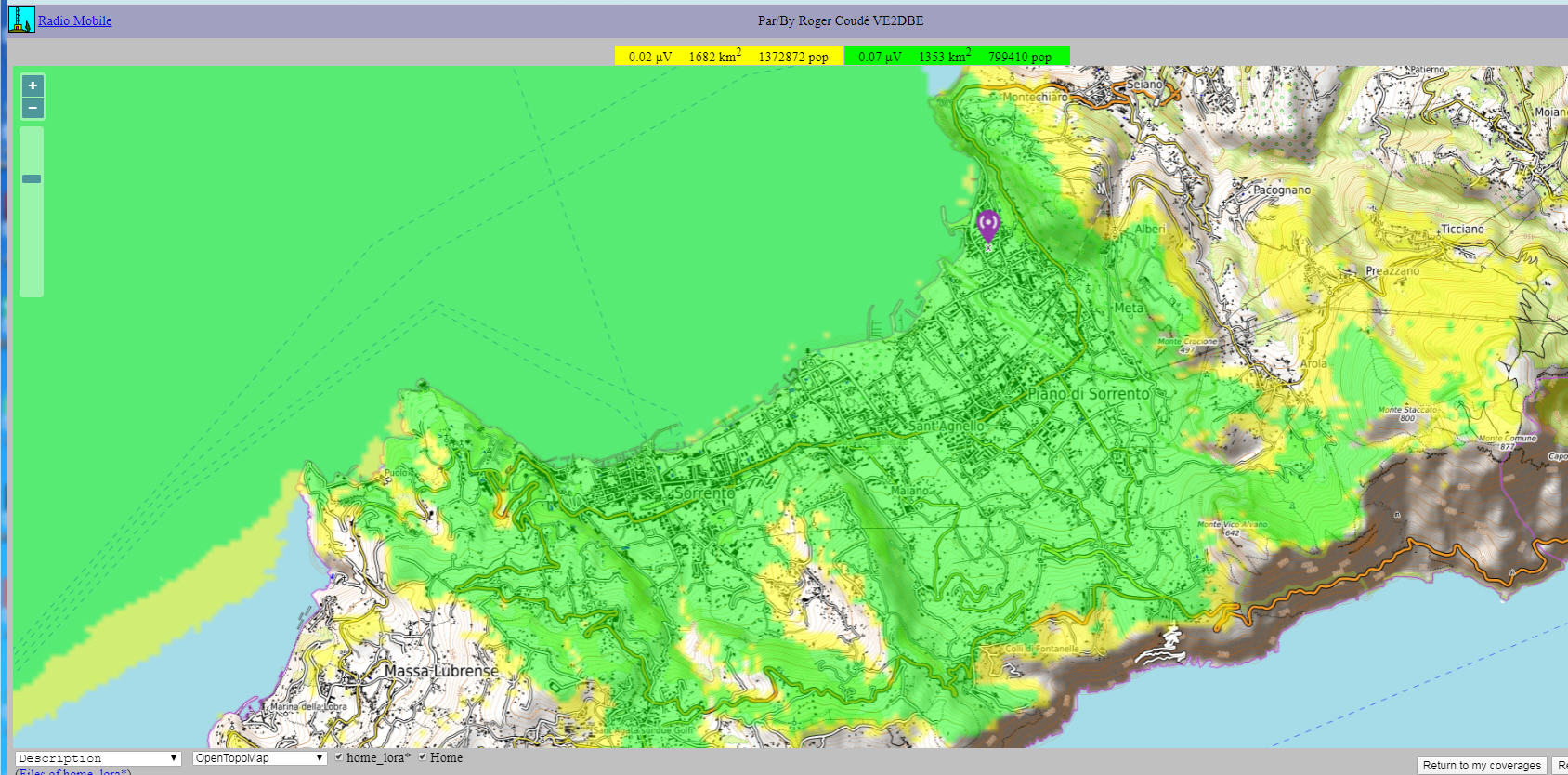1568x775 pixels.
Task: Click the Alberi map label
Action: point(1150,229)
